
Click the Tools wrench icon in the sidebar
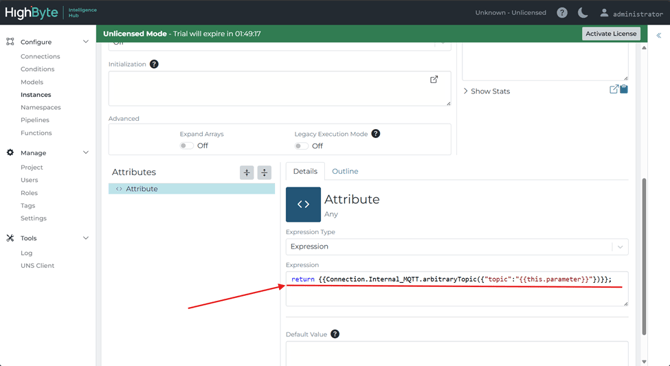[x=10, y=238]
